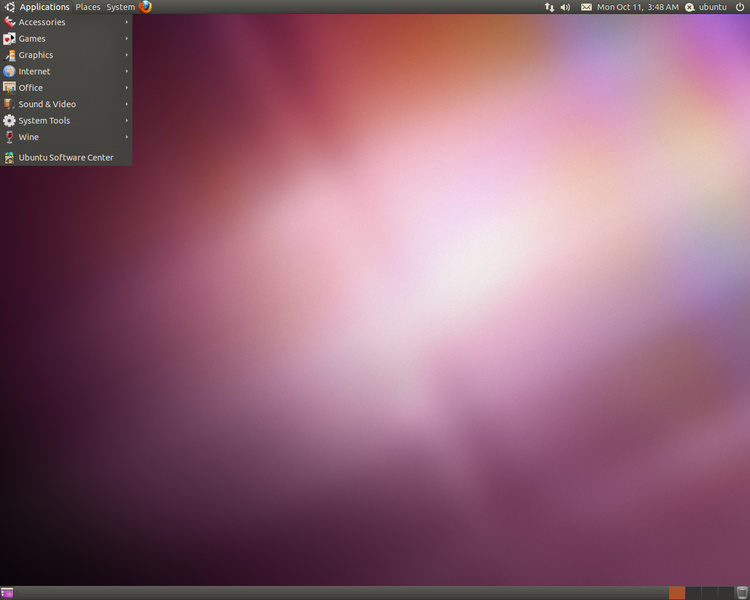750x600 pixels.
Task: Click the gear icon for System Tools
Action: tap(9, 121)
